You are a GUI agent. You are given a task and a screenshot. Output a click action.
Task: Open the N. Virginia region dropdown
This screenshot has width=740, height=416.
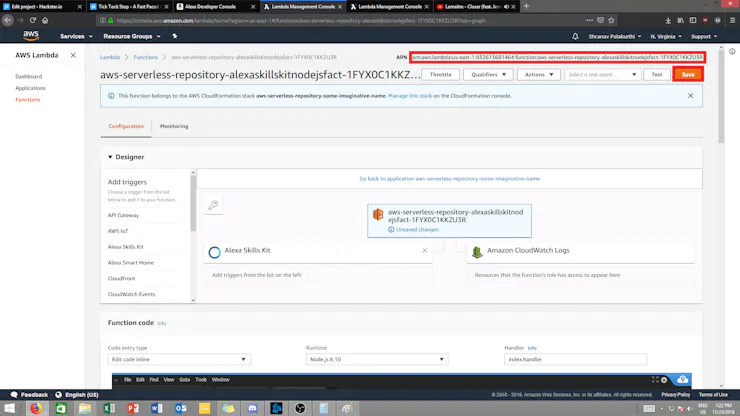pos(666,36)
